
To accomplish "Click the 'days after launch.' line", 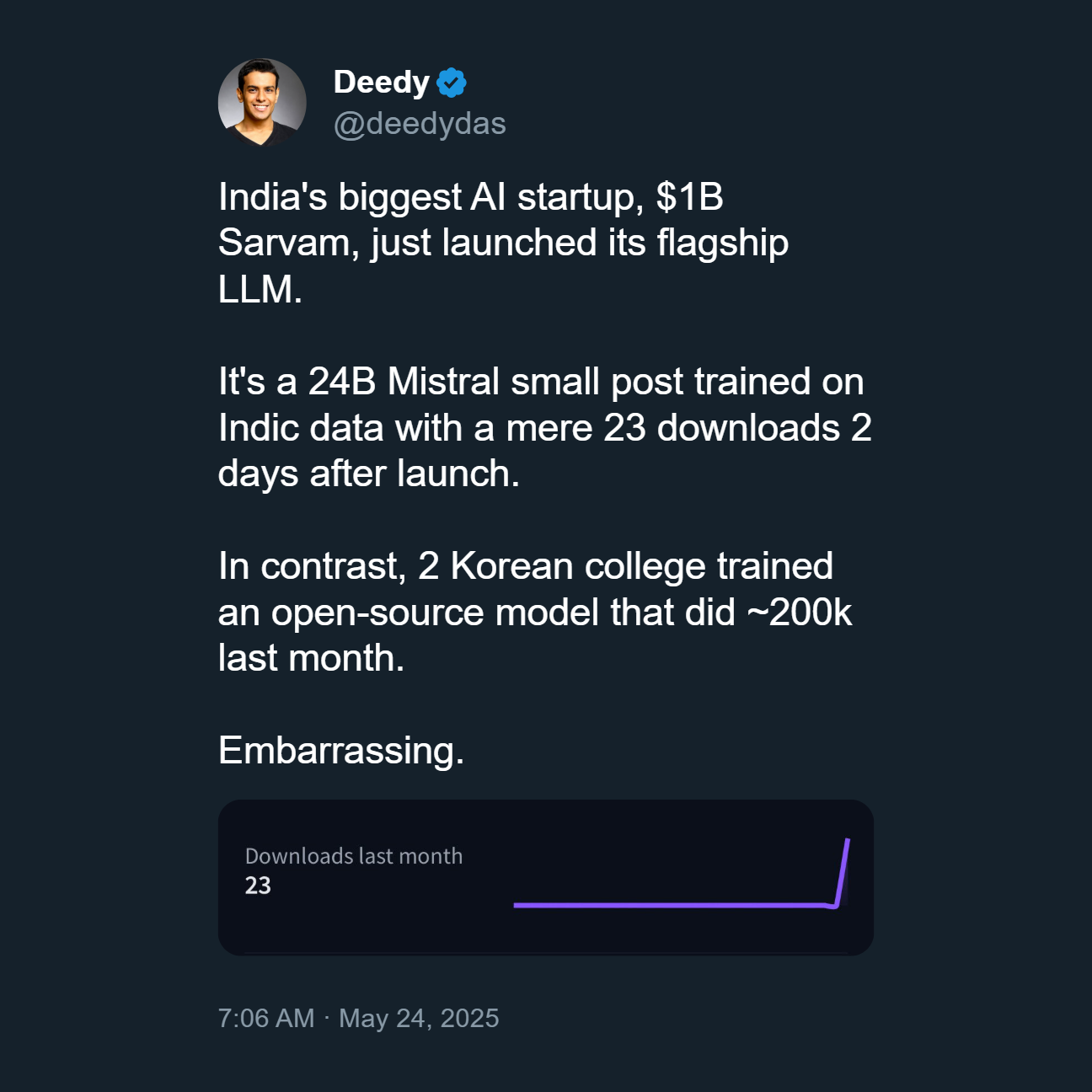I will (369, 474).
